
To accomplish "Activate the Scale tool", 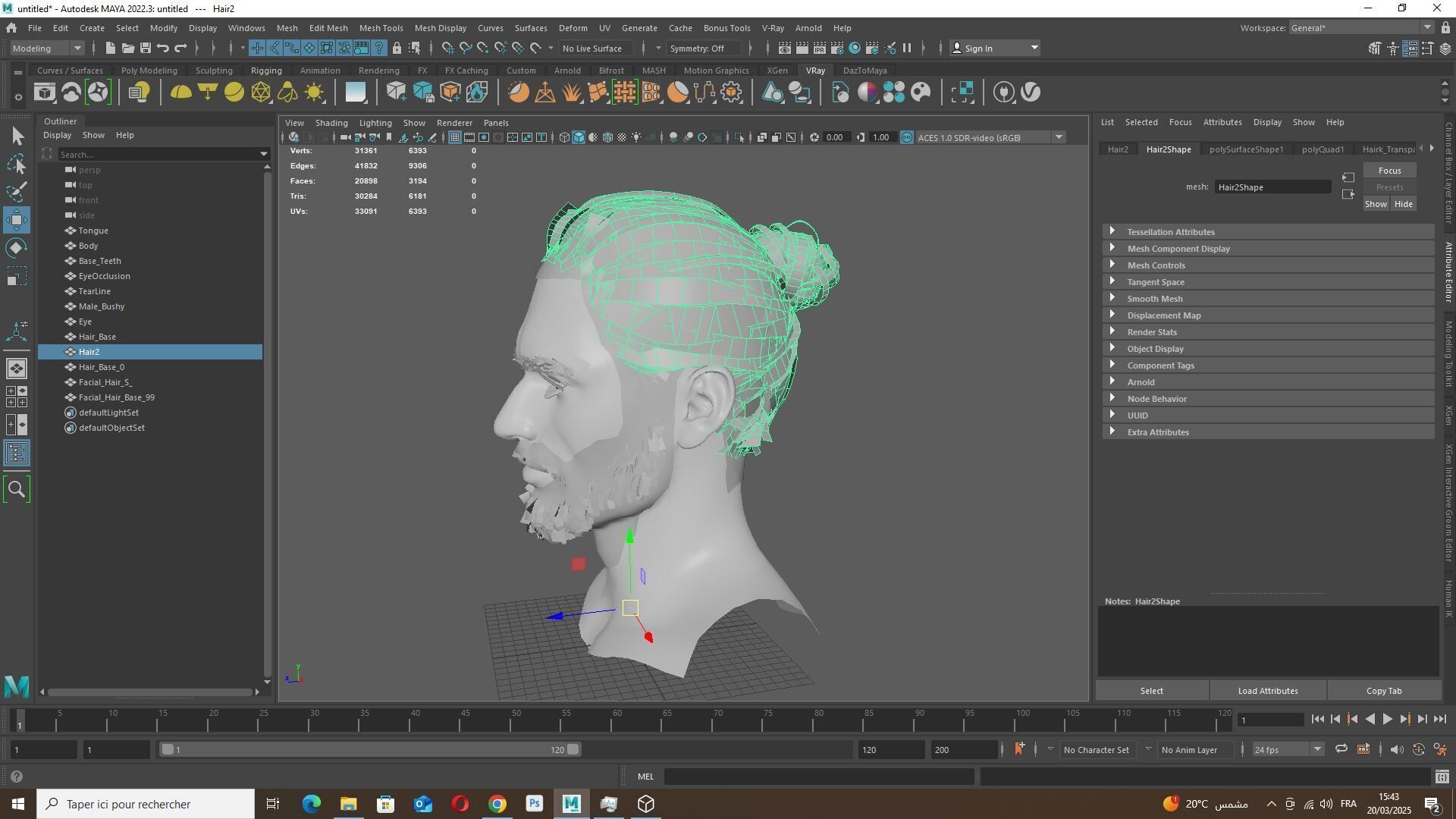I will click(17, 276).
